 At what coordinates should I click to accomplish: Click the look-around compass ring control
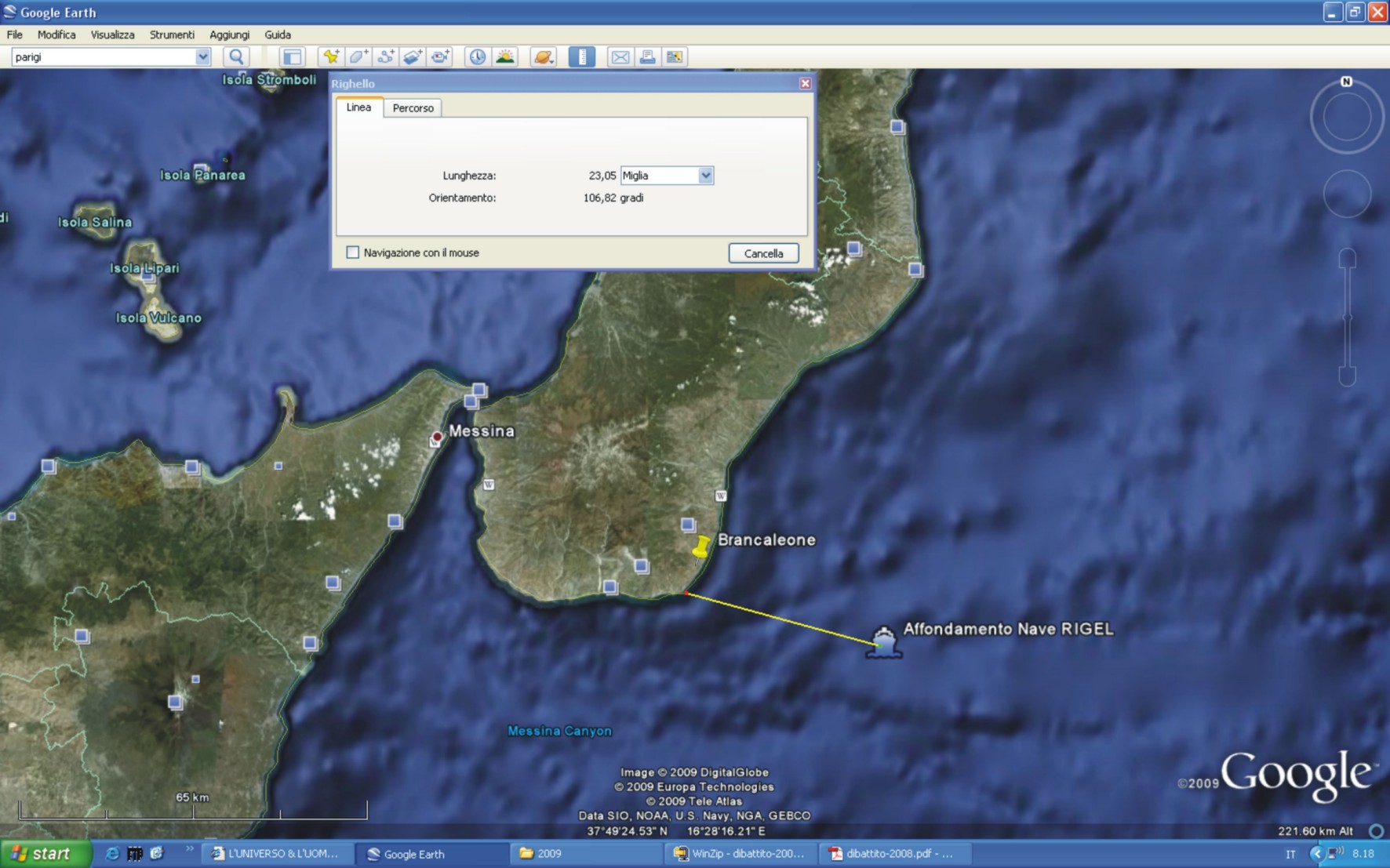(x=1347, y=116)
